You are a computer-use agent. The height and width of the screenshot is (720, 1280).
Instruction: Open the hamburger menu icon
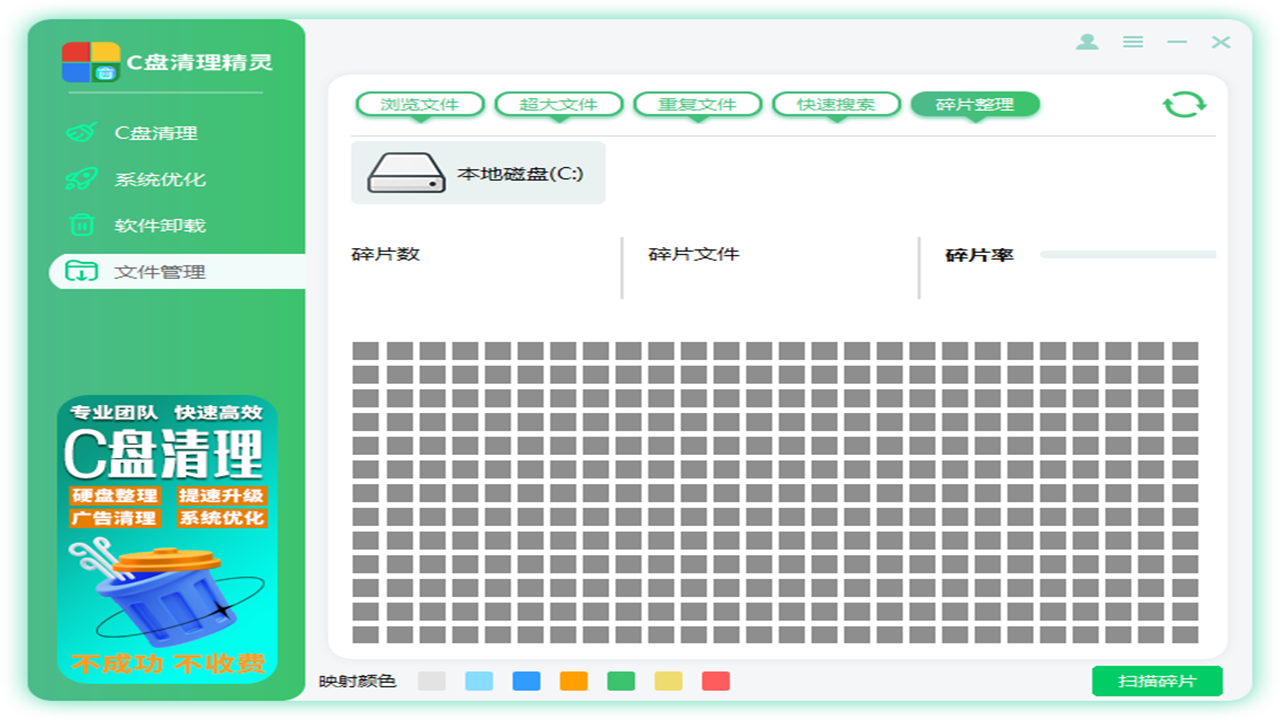(x=1133, y=42)
